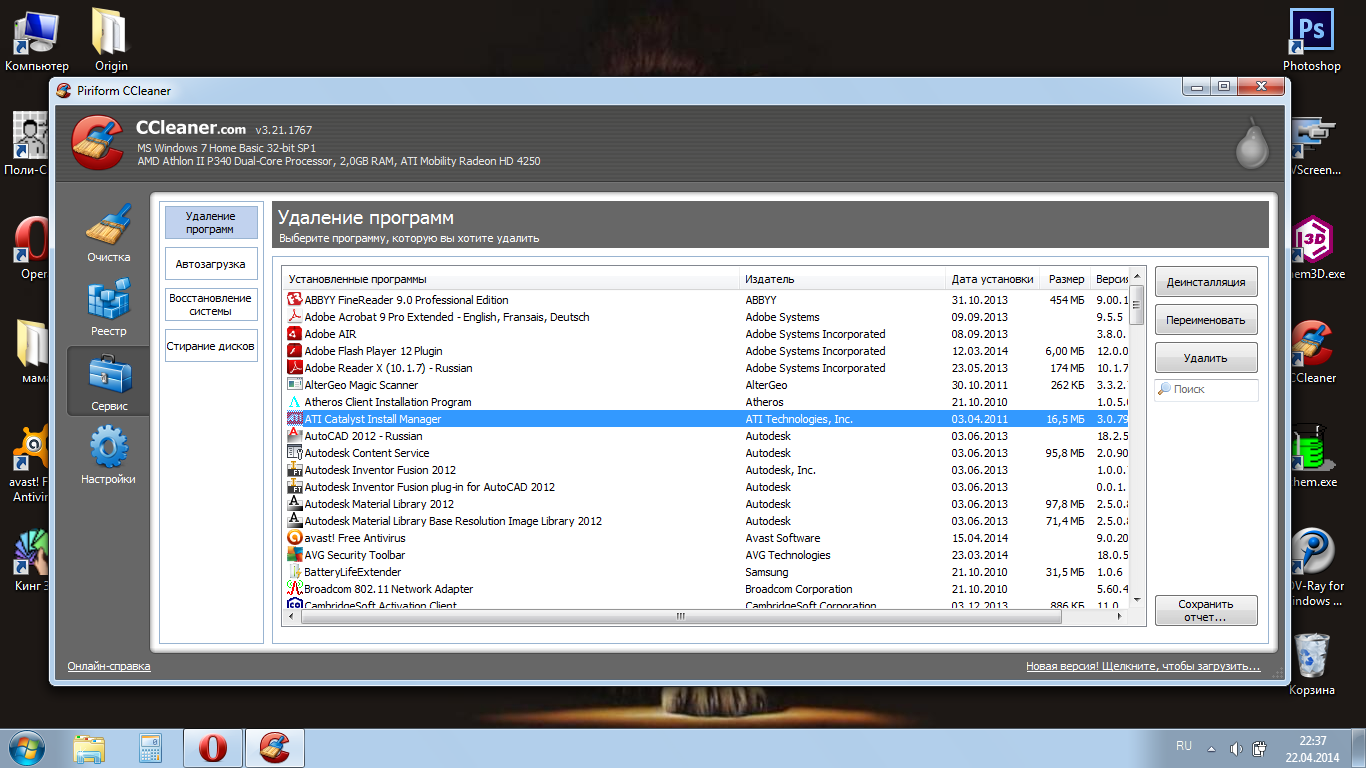The image size is (1366, 768).
Task: Open the Онлайн-справка link
Action: [x=109, y=666]
